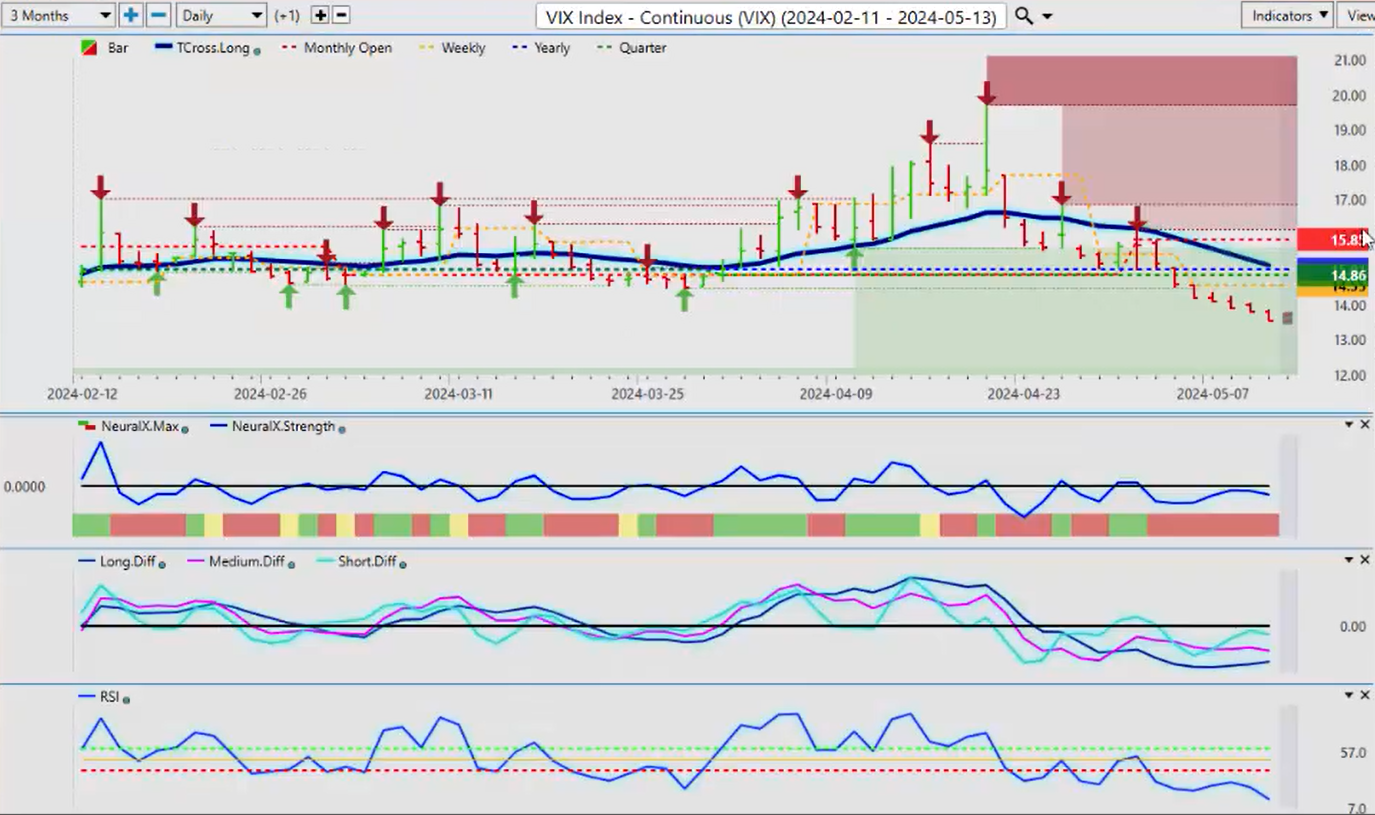
Task: Select the Short.Diff legend label
Action: coord(367,562)
